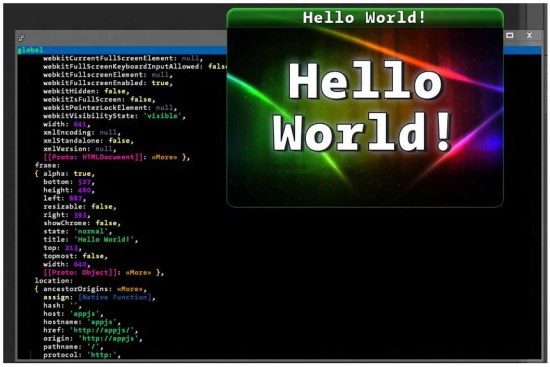The image size is (550, 367).
Task: Click the [[Proto: Object]] entry
Action: pos(80,273)
